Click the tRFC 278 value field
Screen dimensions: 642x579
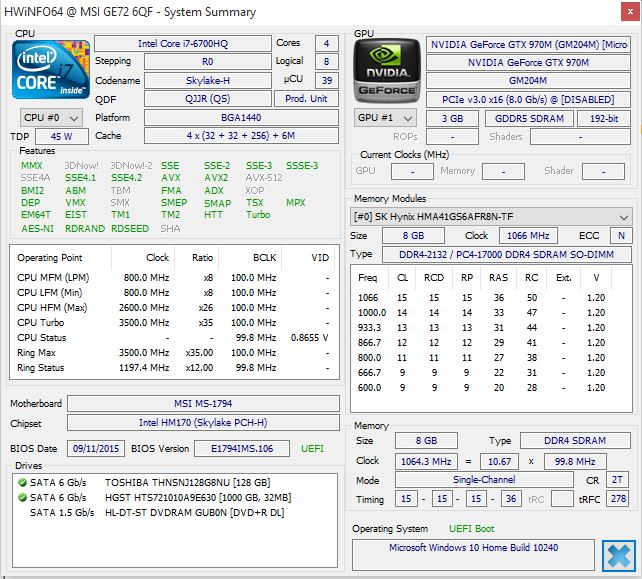tap(617, 499)
